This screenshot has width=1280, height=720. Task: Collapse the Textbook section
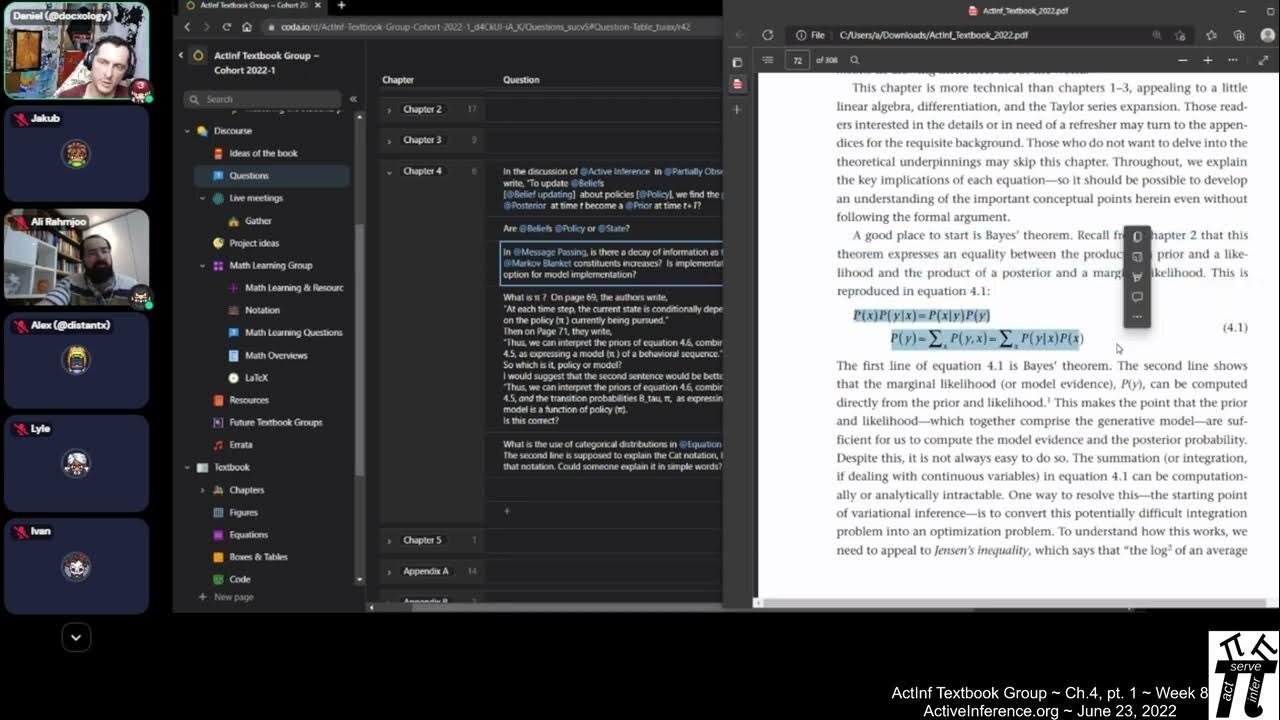coord(187,467)
